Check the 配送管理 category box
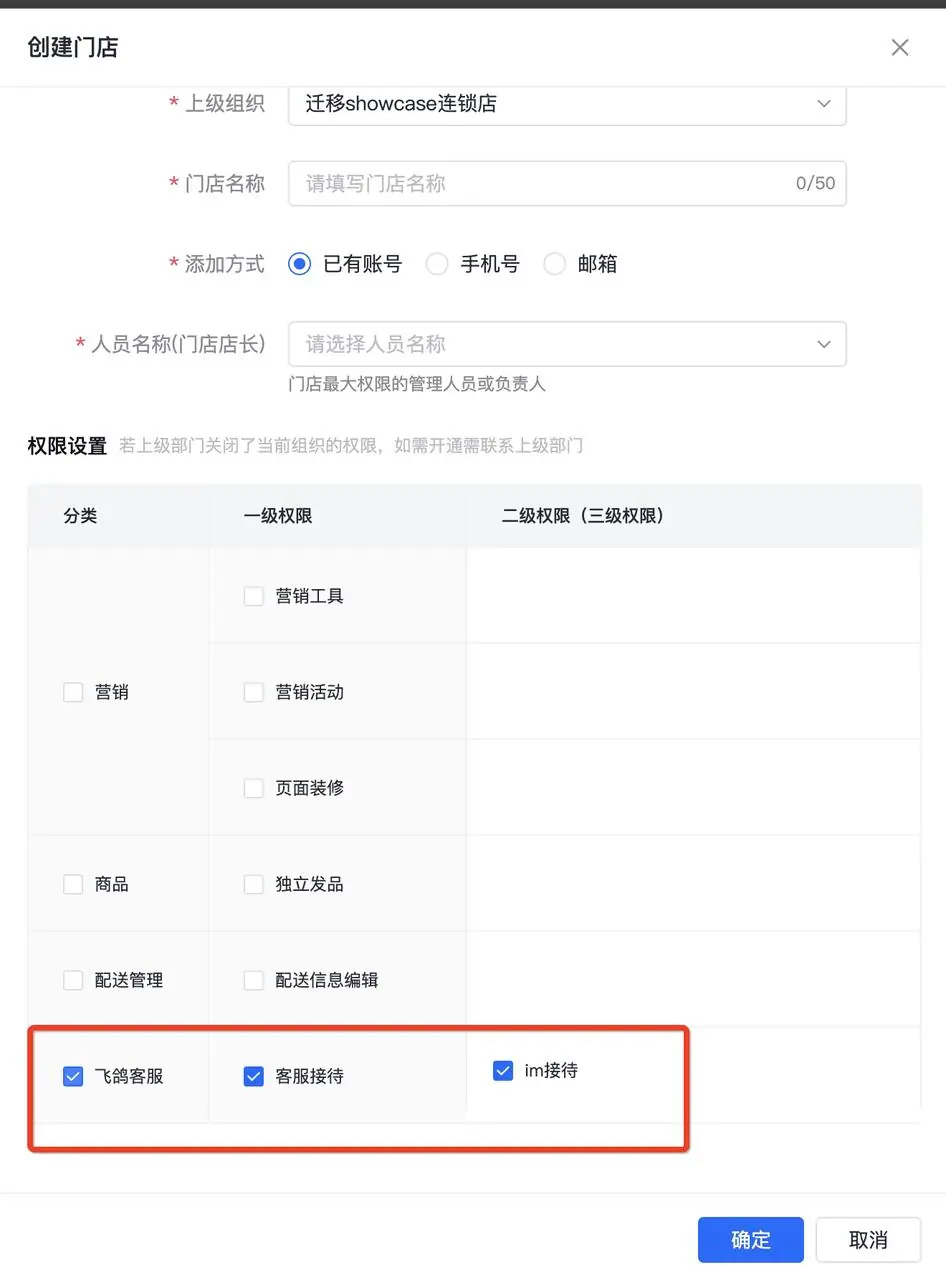Image resolution: width=946 pixels, height=1280 pixels. coord(73,980)
